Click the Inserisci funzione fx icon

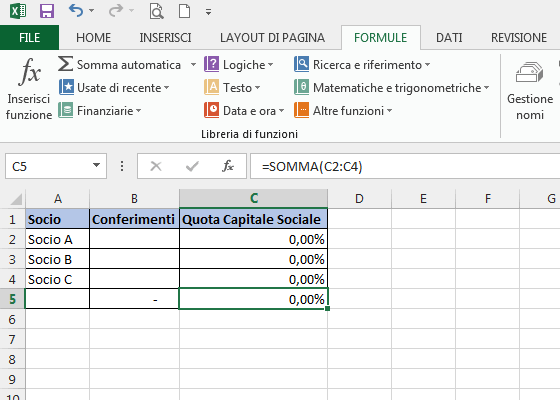pyautogui.click(x=29, y=72)
